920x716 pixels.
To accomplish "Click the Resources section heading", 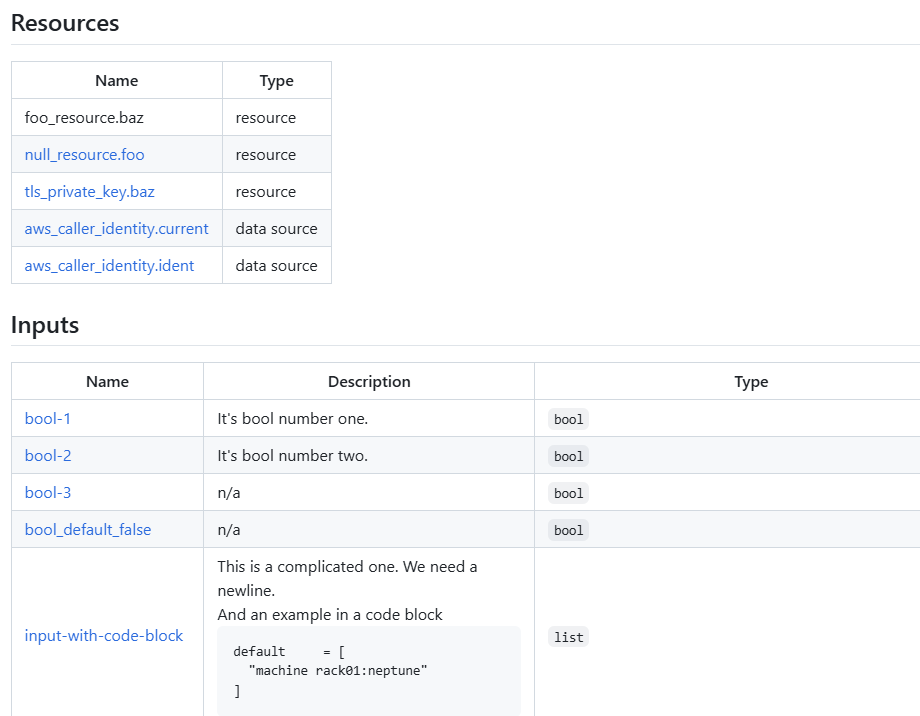I will (64, 23).
